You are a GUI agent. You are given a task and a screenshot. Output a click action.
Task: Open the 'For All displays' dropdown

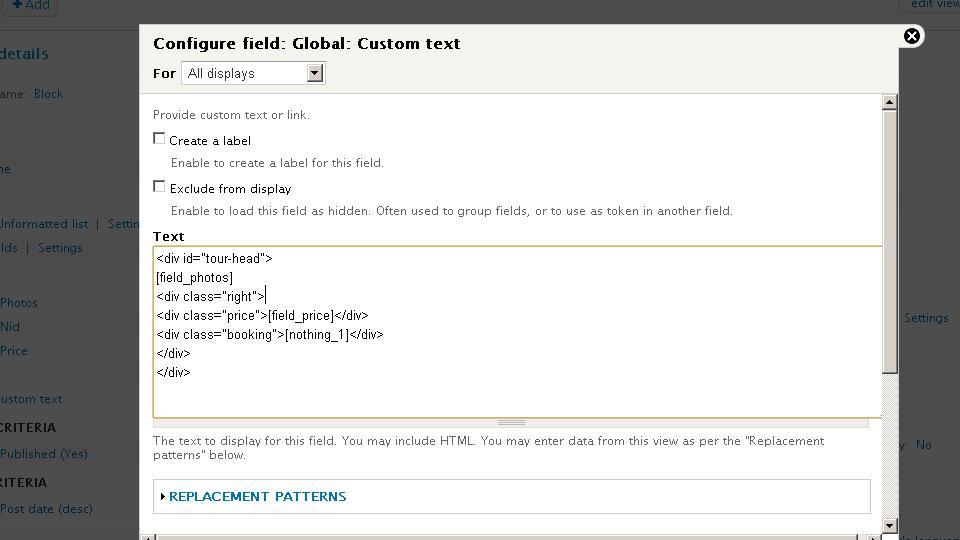(x=253, y=73)
